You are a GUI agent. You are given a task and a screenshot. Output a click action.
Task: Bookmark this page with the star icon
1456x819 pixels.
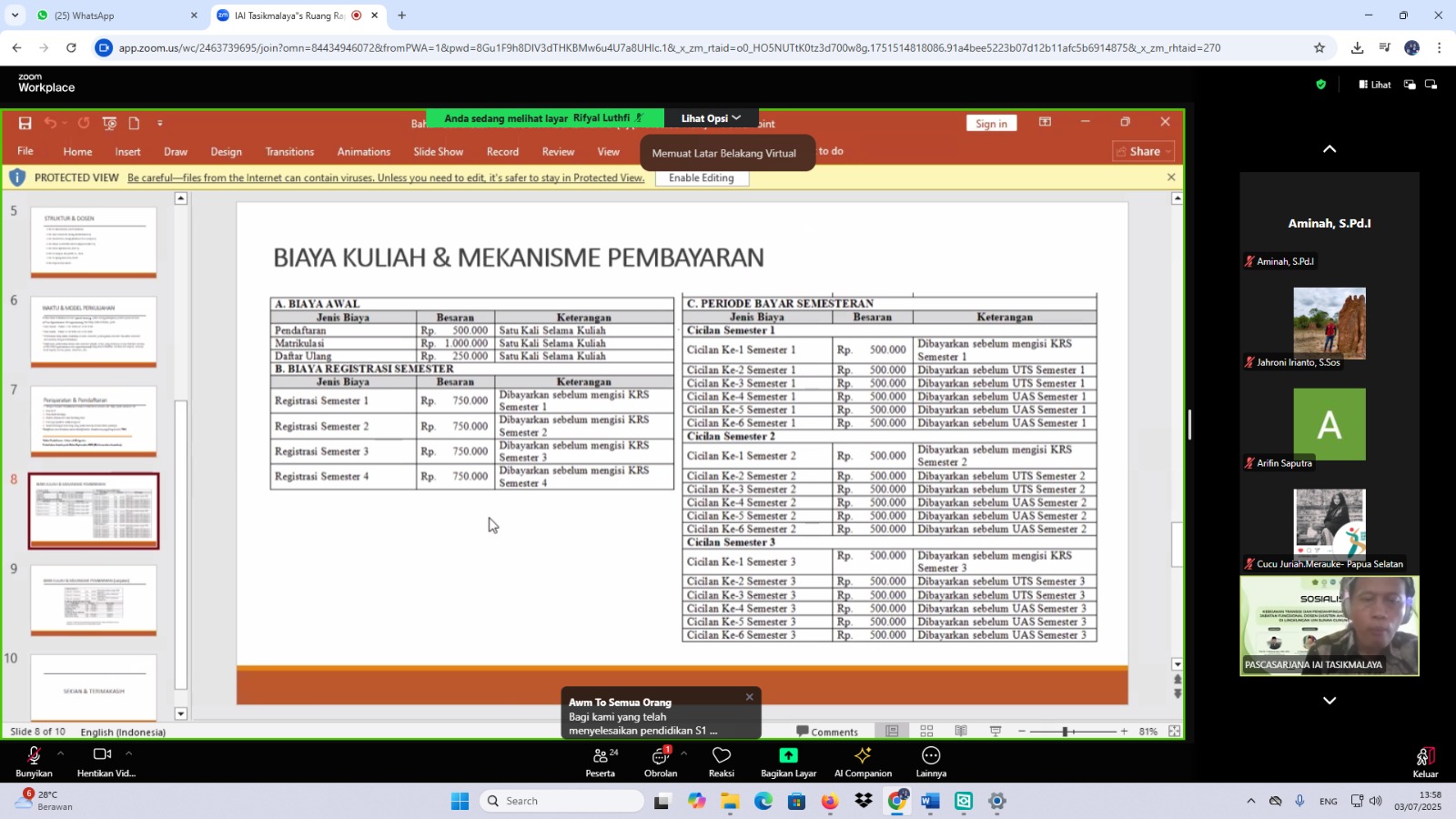point(1319,48)
